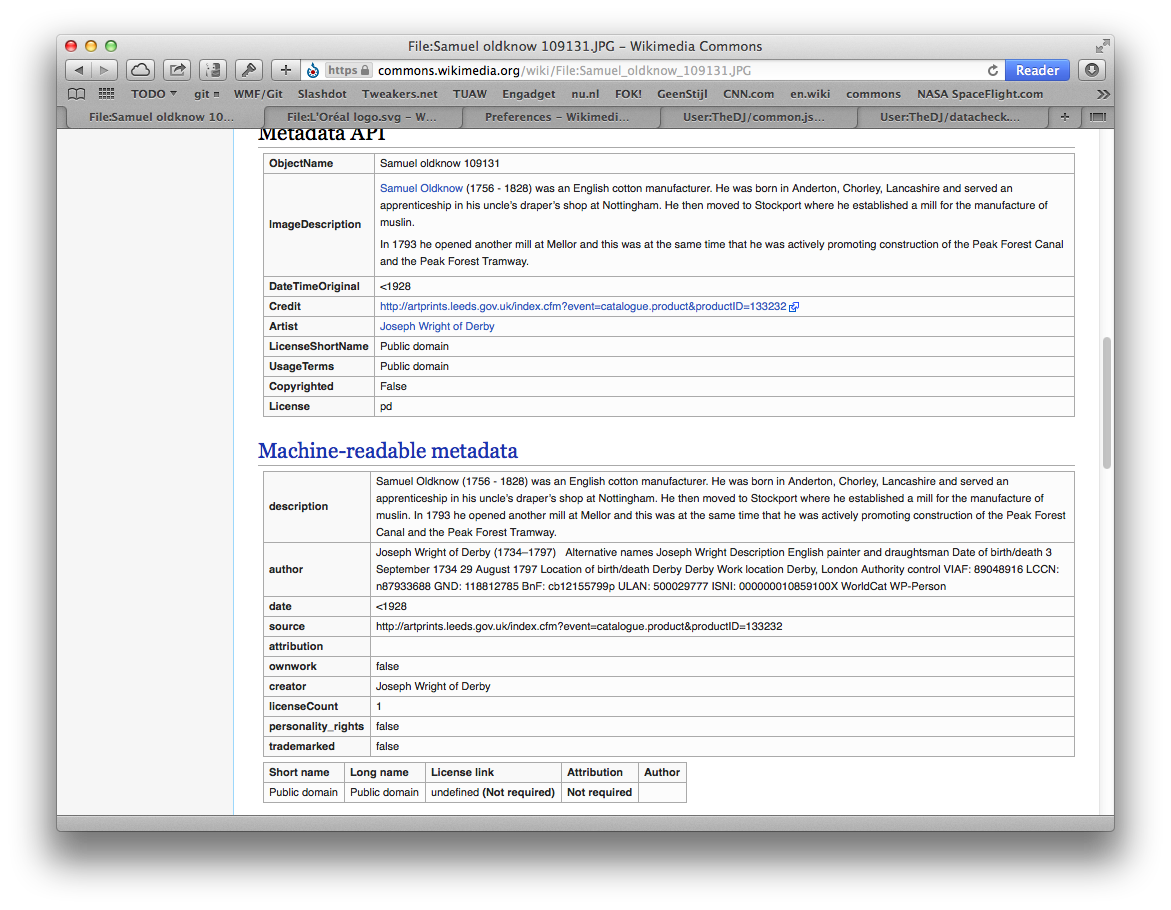Image resolution: width=1171 pixels, height=910 pixels.
Task: Click the LicenseShortName row label
Action: 319,346
